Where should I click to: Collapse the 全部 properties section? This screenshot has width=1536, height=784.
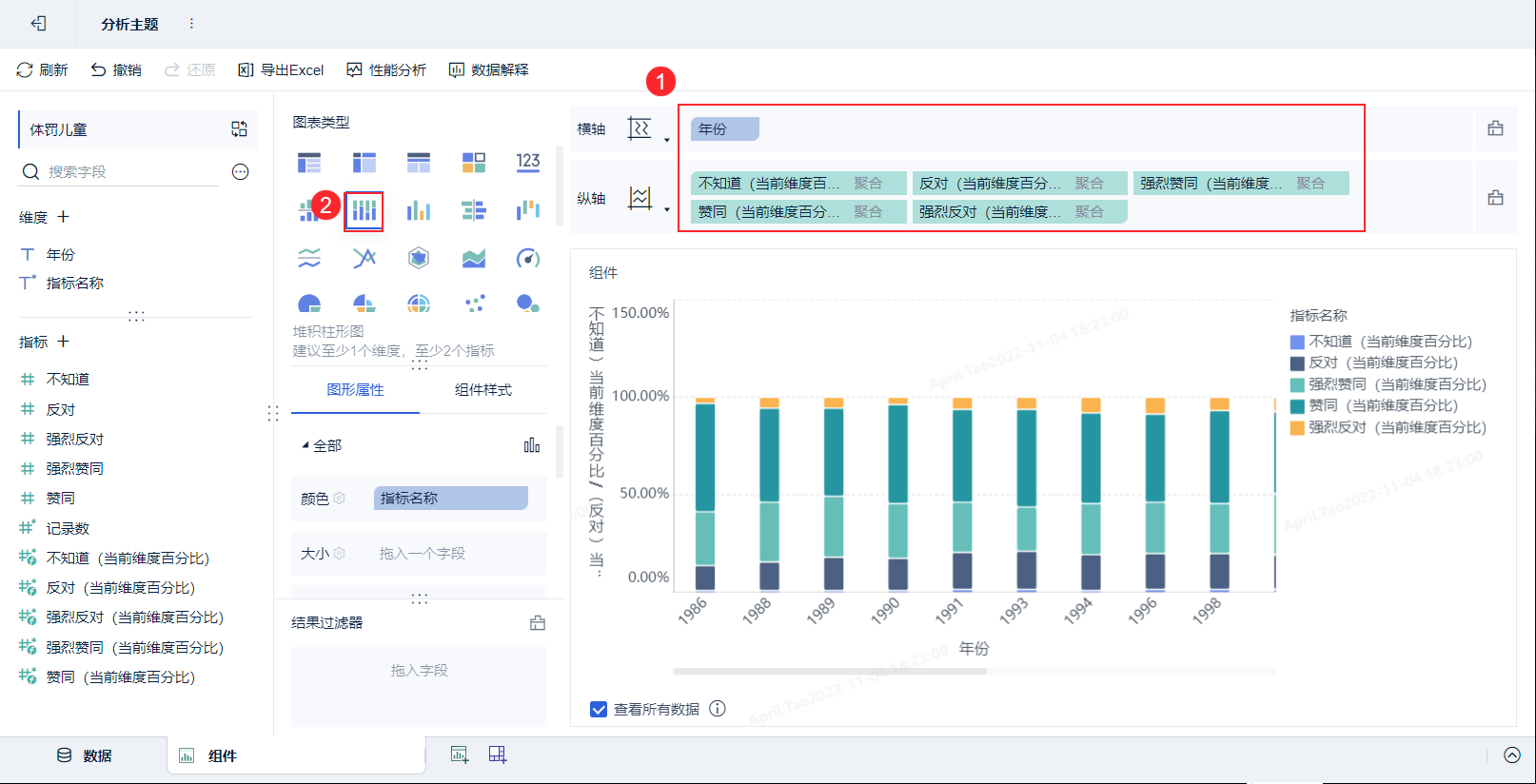point(305,445)
